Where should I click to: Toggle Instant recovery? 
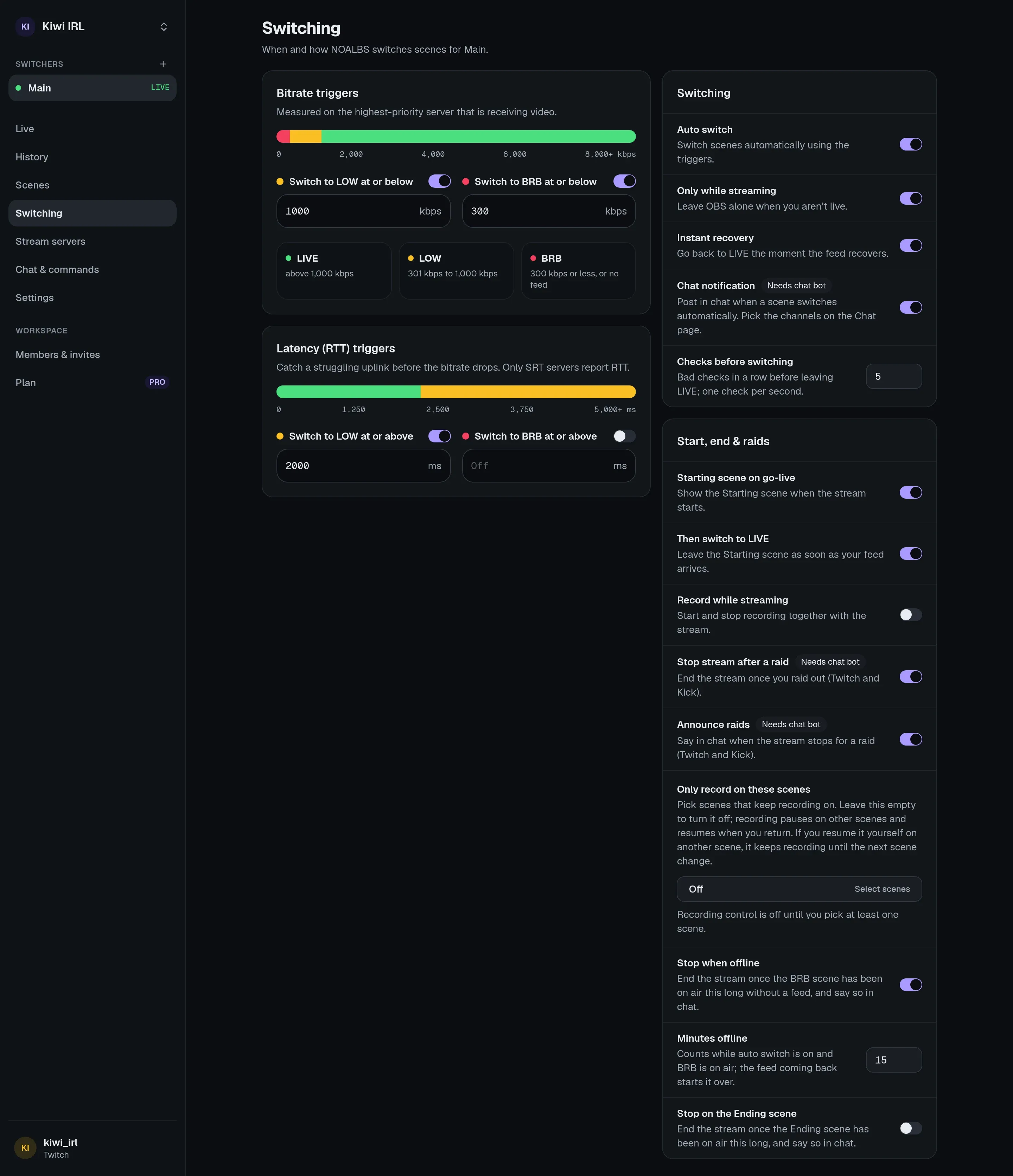click(910, 245)
